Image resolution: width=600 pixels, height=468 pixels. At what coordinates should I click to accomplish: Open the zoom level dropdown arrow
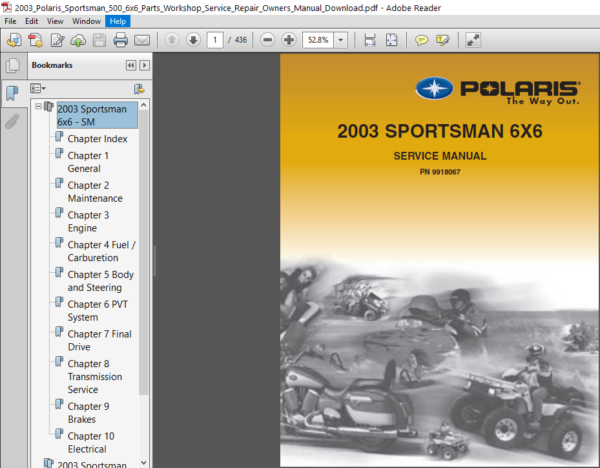click(x=341, y=40)
